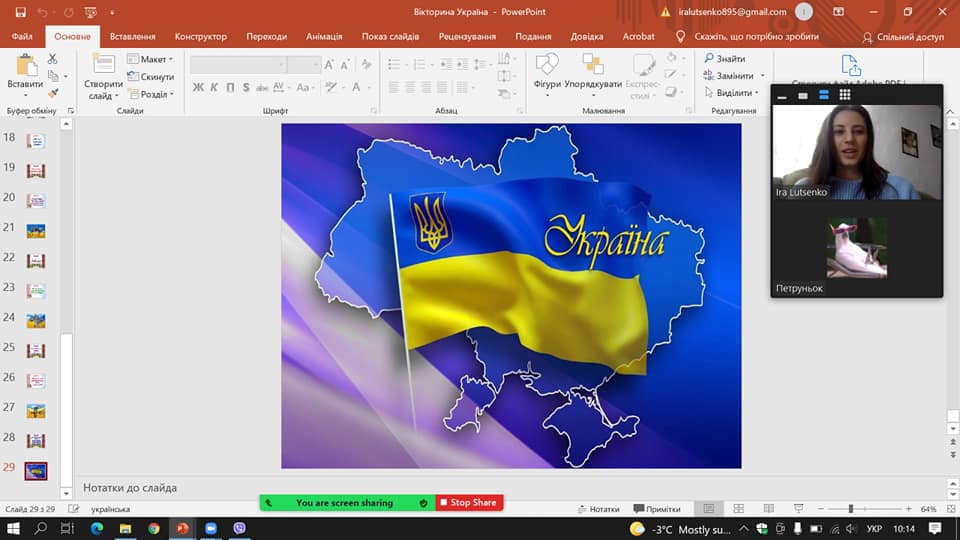Viewport: 960px width, 540px height.
Task: Collapse the ribbon with chevron
Action: point(950,111)
